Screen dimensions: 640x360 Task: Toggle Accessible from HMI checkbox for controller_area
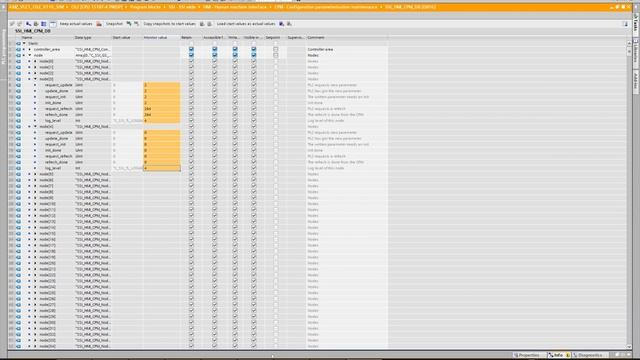tap(214, 49)
